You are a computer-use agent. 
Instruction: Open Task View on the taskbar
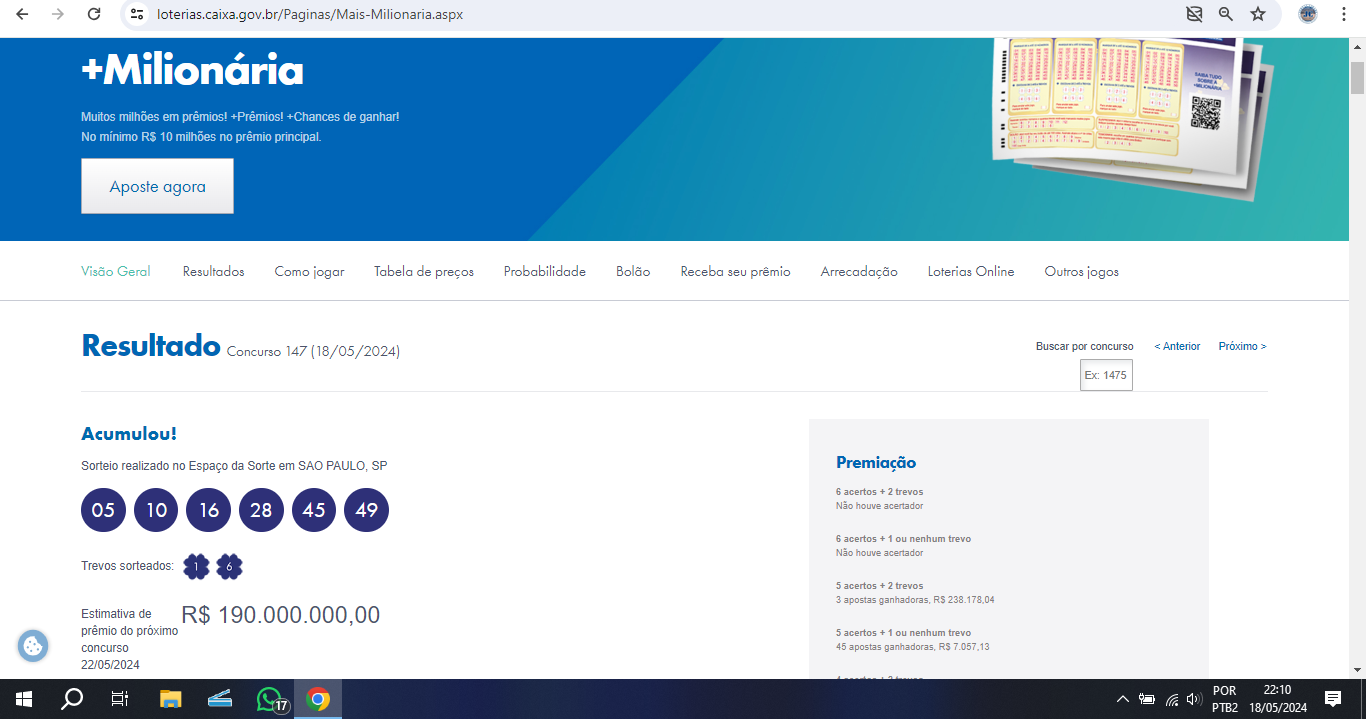120,699
